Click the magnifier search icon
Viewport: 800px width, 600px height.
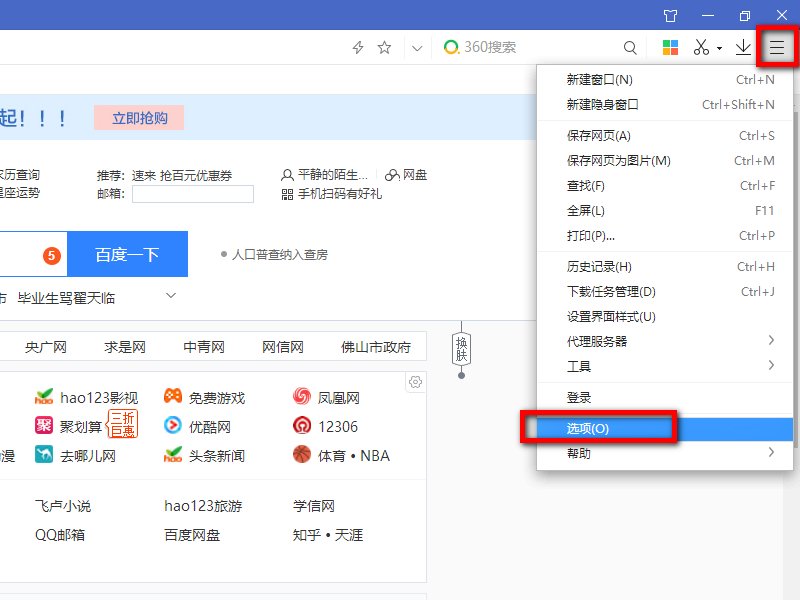[x=631, y=47]
